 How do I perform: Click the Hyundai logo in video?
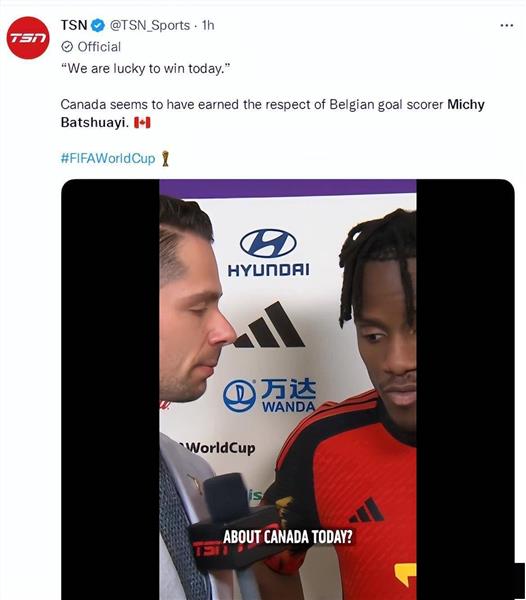tap(268, 253)
